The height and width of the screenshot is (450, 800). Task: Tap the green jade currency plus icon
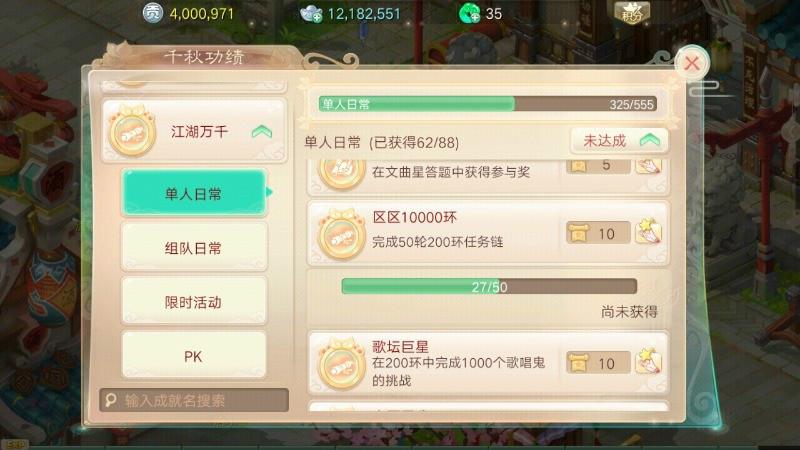click(x=469, y=13)
